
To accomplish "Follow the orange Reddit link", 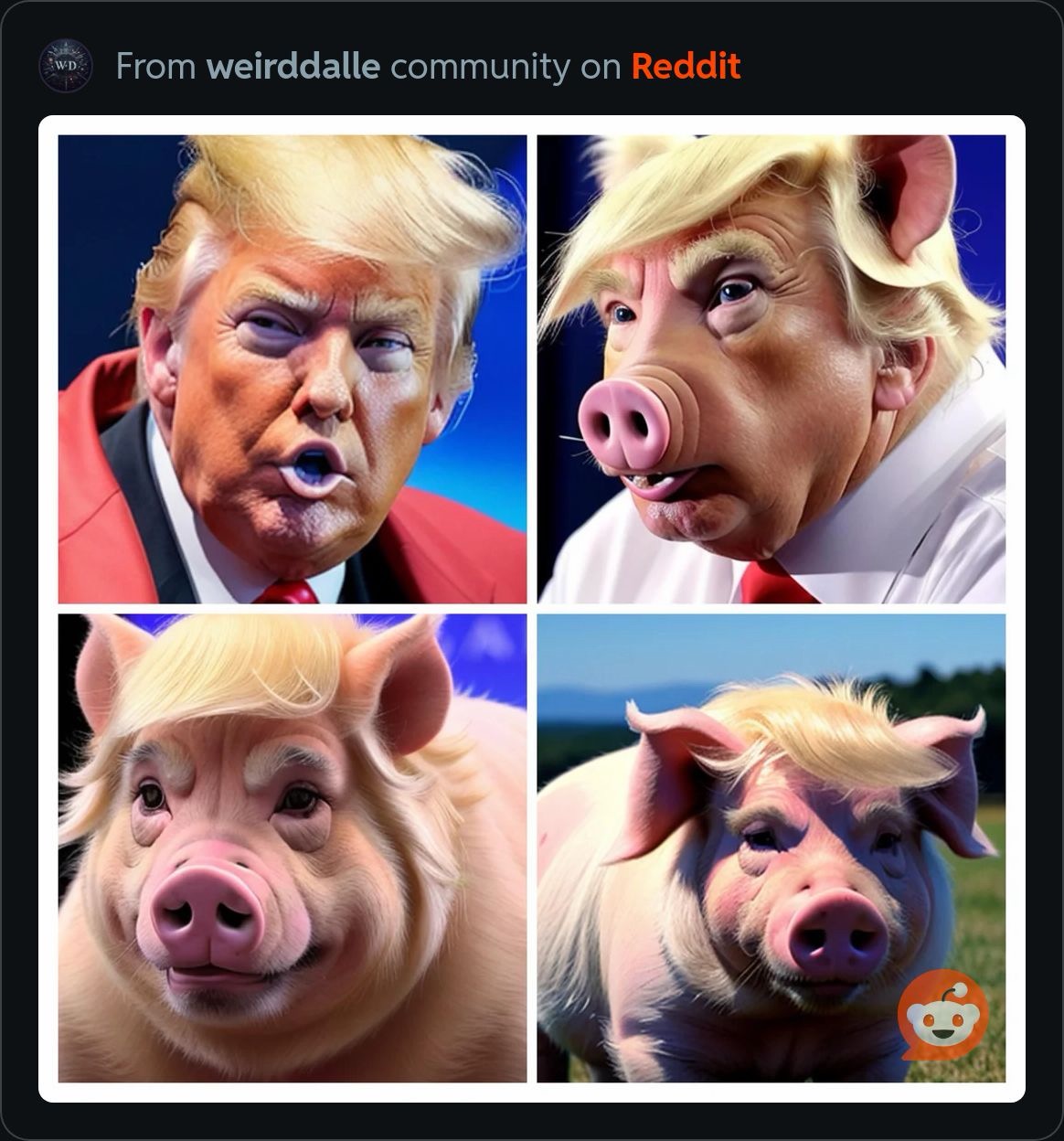I will coord(686,67).
